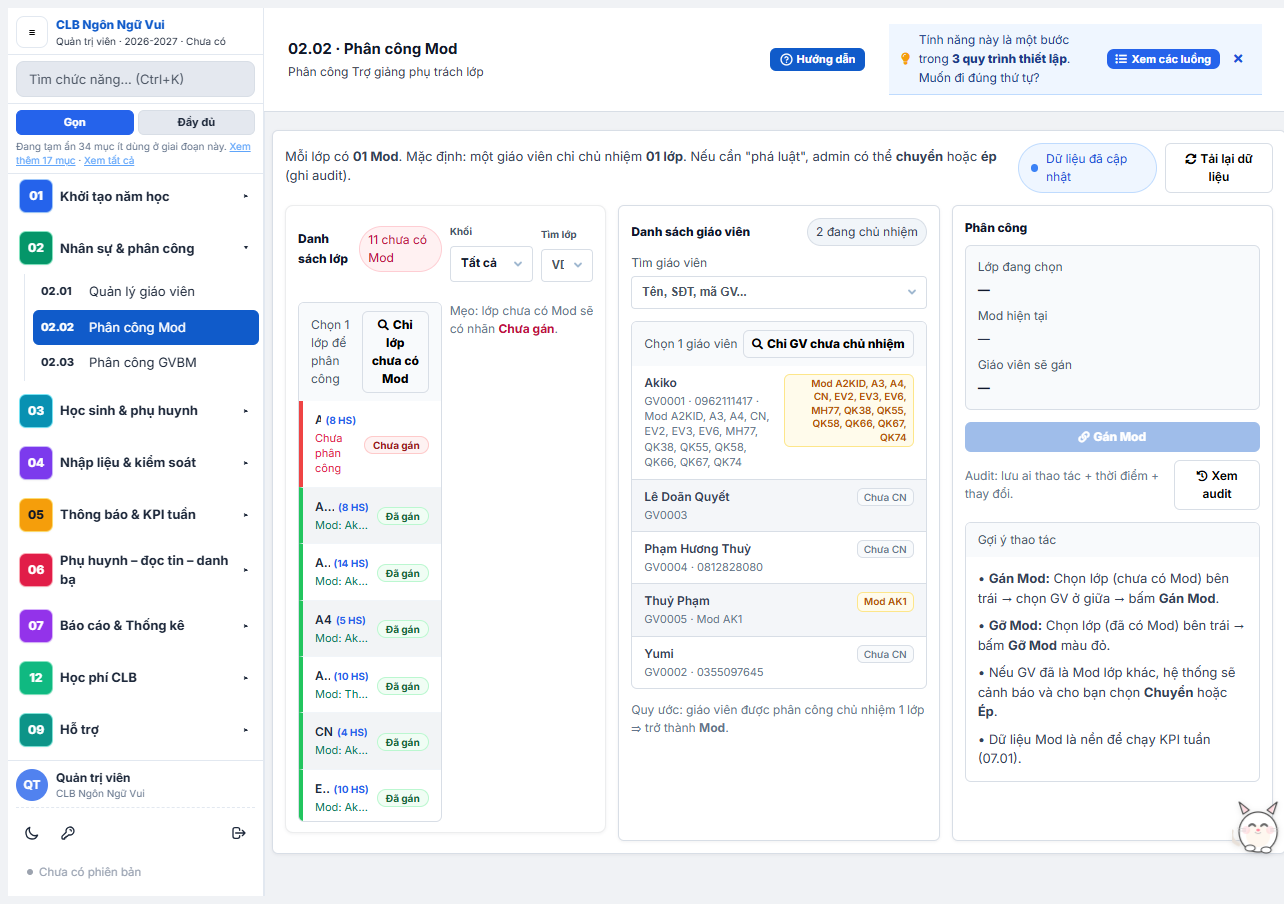Select the 02.02 Phân công Mod menu item

[146, 327]
